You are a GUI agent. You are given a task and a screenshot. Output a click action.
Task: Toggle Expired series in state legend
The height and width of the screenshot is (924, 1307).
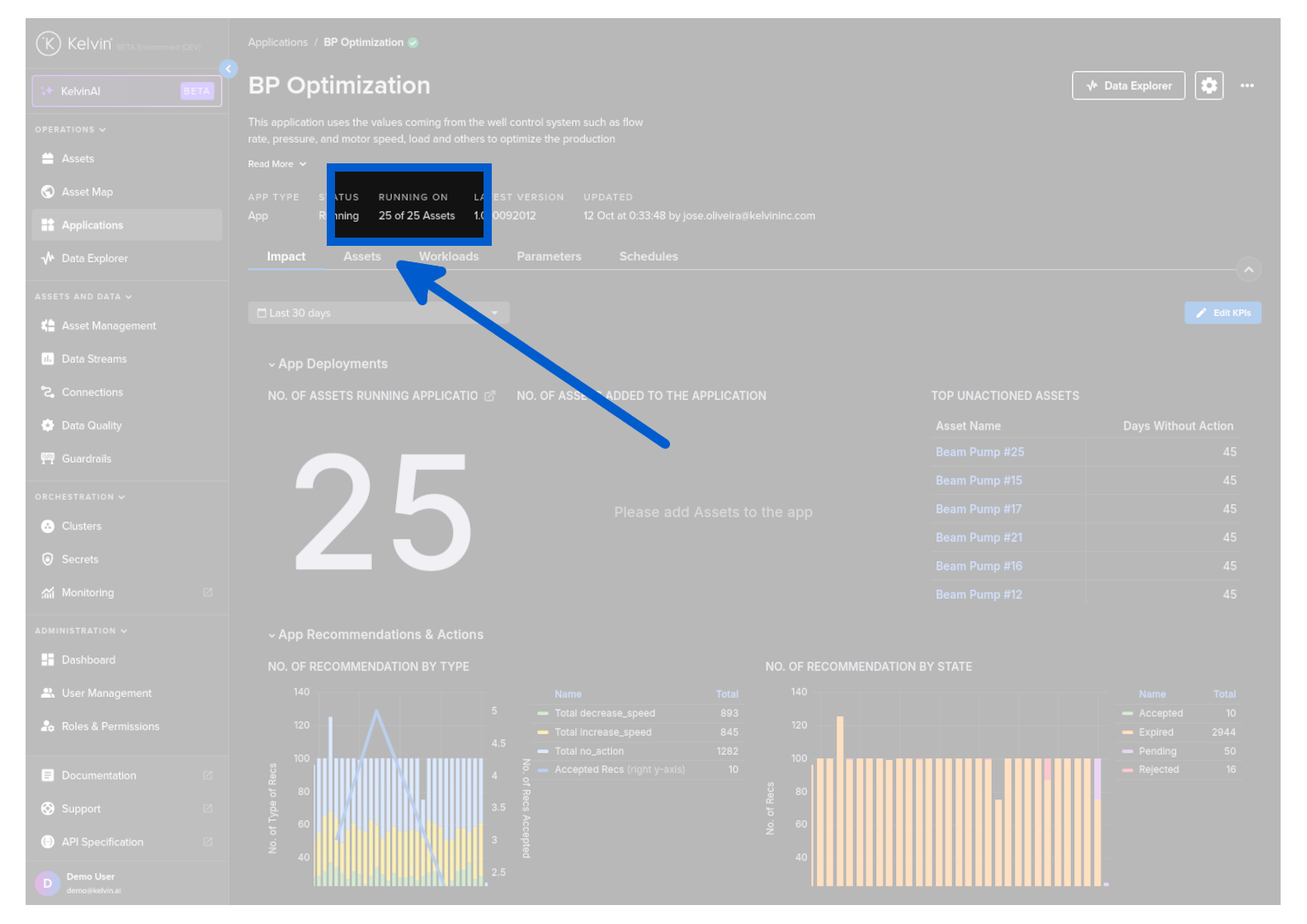pyautogui.click(x=1155, y=733)
